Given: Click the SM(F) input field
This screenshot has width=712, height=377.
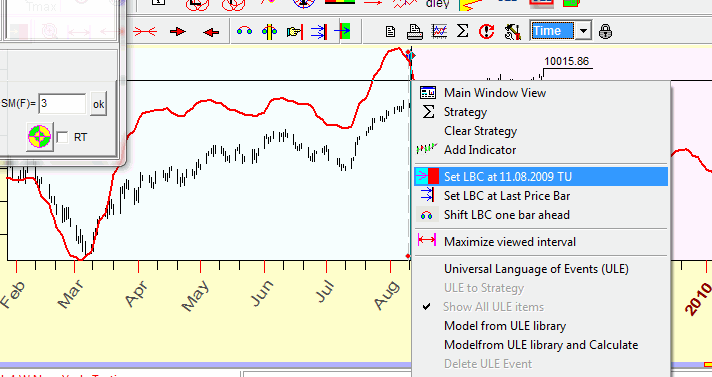Looking at the screenshot, I should (62, 104).
